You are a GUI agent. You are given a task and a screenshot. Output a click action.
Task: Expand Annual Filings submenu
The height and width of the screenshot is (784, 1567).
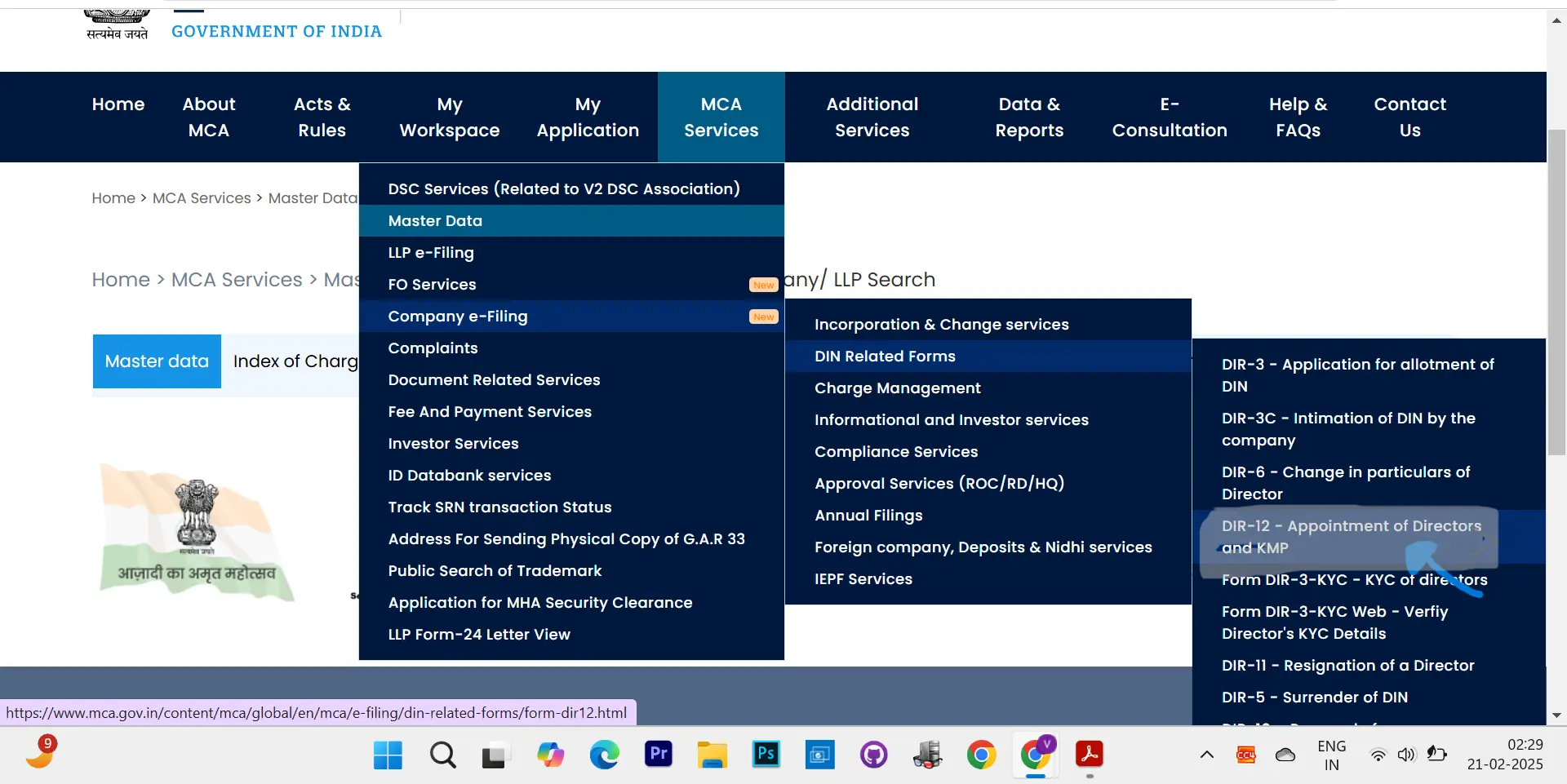[x=988, y=515]
